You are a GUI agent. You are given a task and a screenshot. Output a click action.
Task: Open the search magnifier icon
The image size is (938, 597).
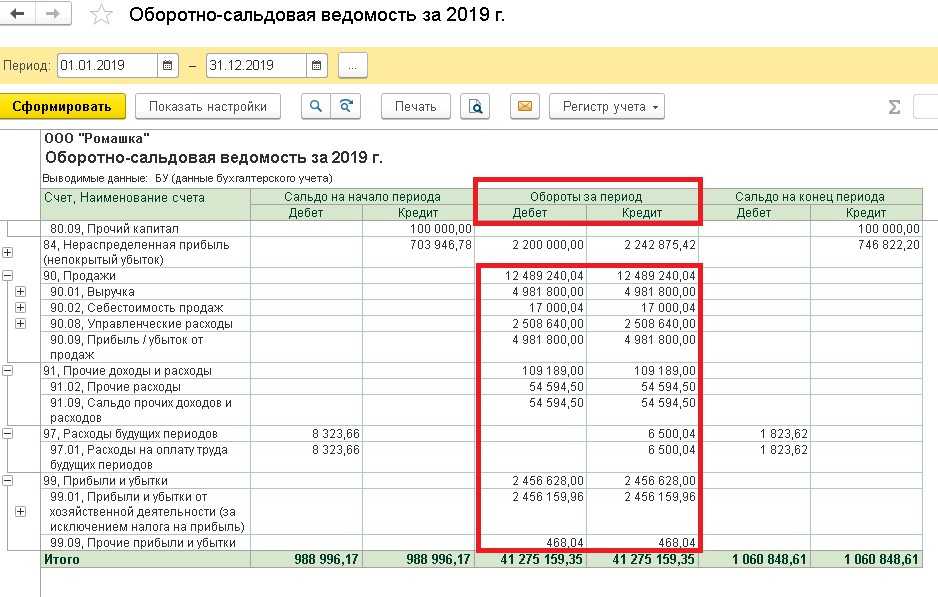[315, 106]
